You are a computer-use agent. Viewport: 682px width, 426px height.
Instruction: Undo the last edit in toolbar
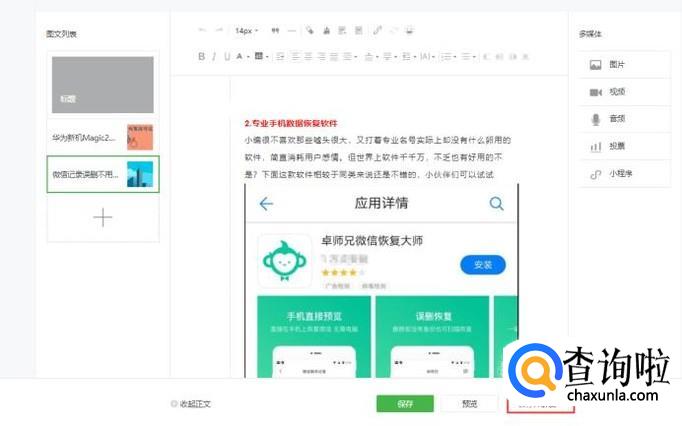pyautogui.click(x=202, y=30)
